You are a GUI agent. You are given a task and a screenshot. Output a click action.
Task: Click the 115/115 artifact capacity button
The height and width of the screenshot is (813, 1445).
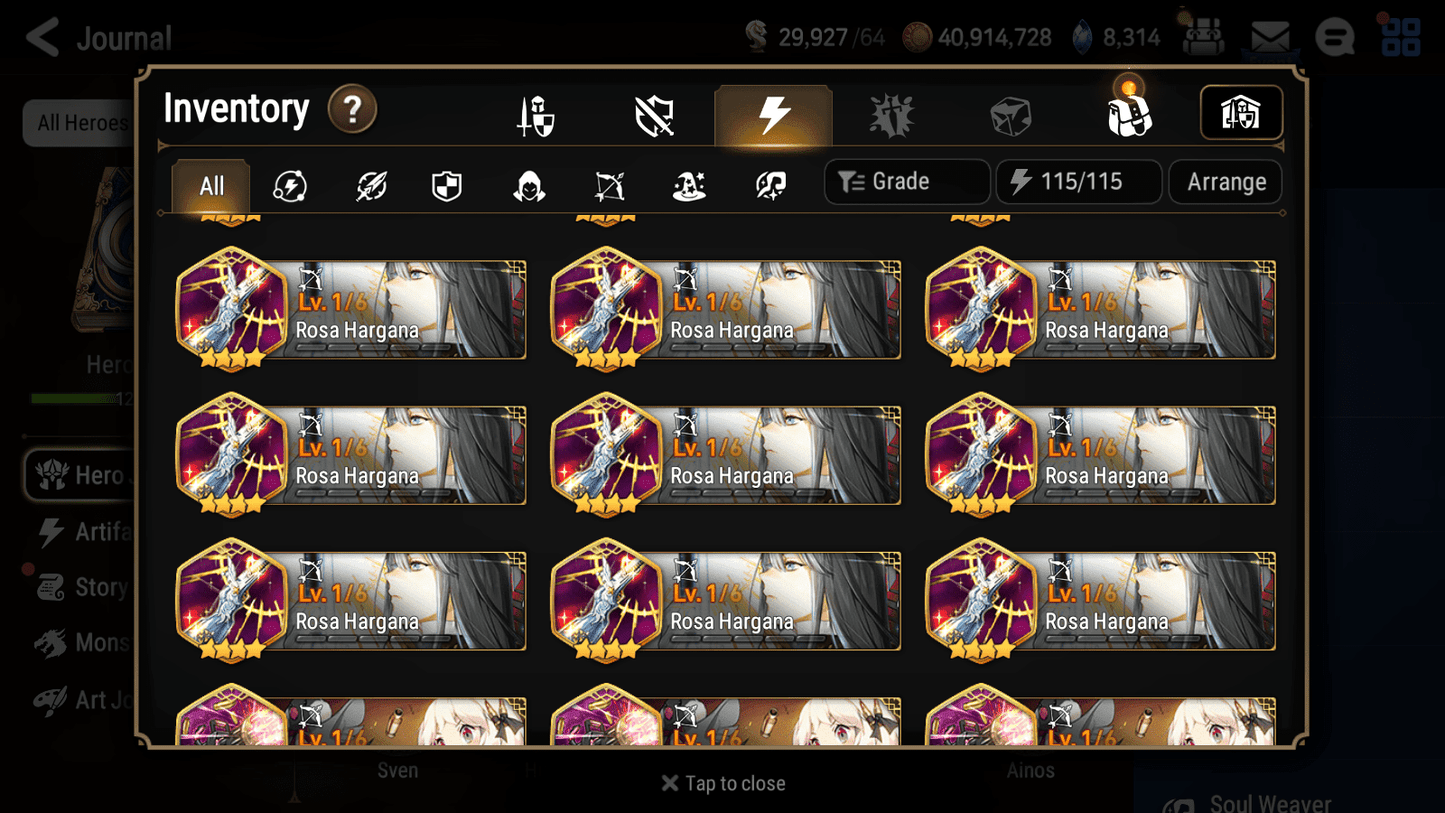tap(1079, 182)
